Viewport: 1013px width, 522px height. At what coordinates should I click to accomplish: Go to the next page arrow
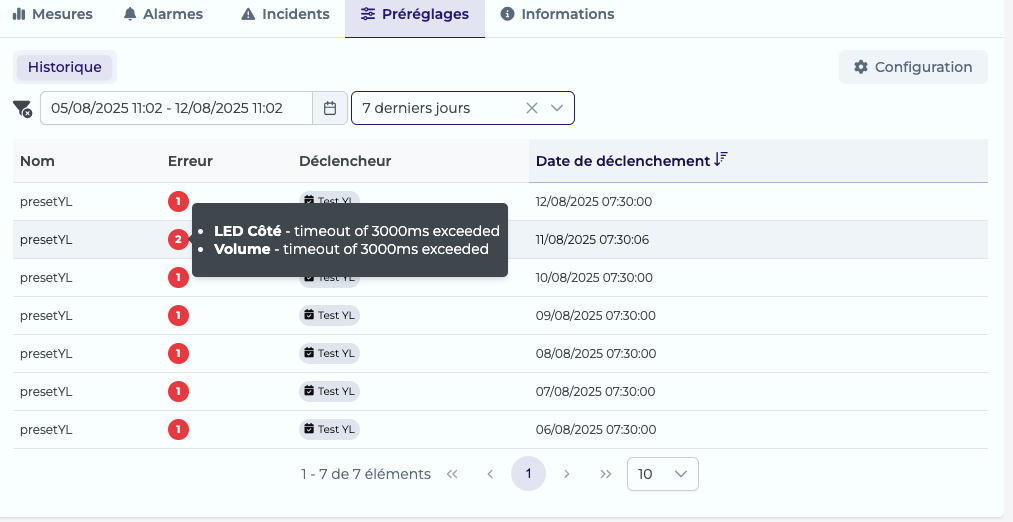567,474
